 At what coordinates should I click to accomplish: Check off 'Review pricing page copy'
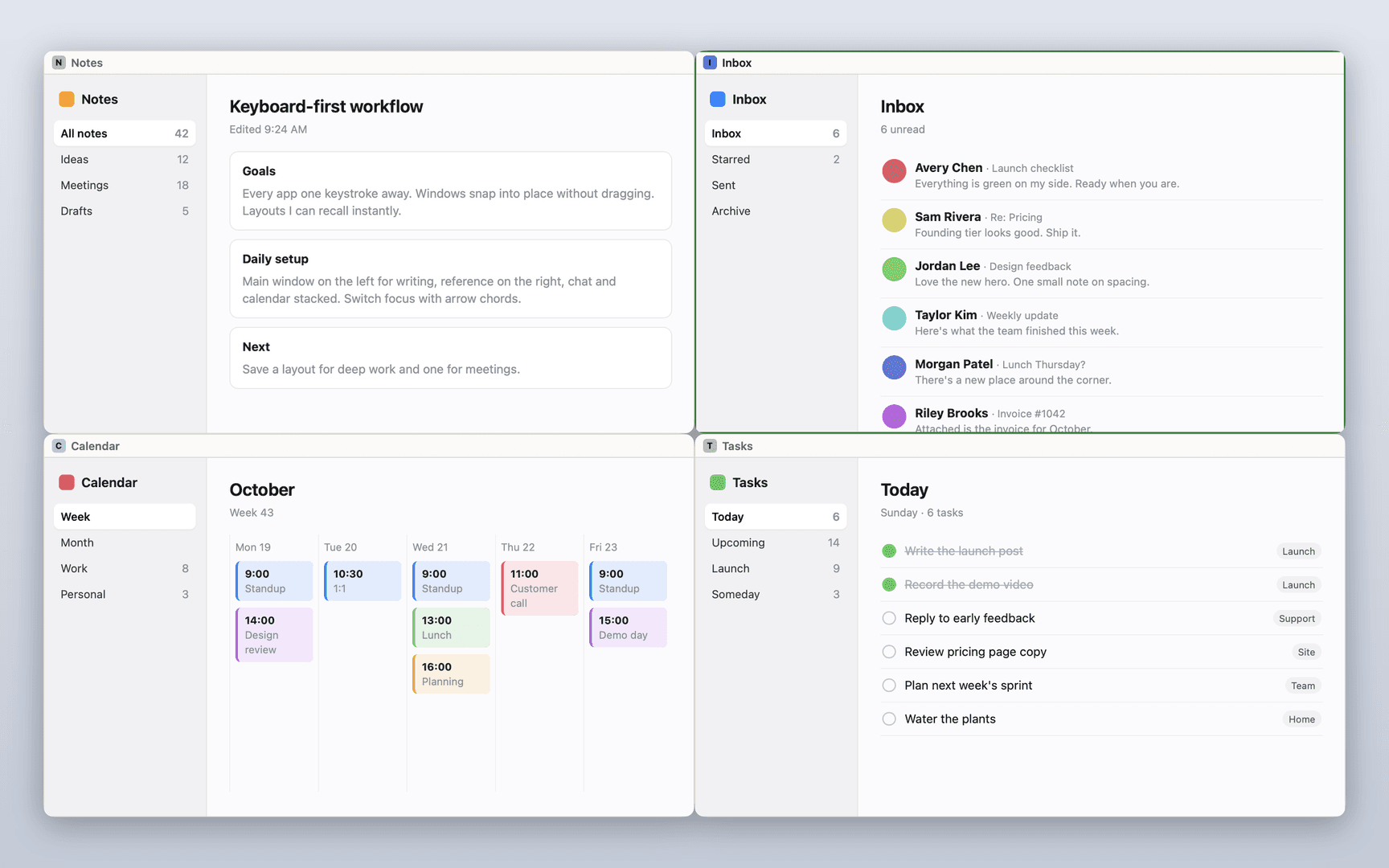889,652
